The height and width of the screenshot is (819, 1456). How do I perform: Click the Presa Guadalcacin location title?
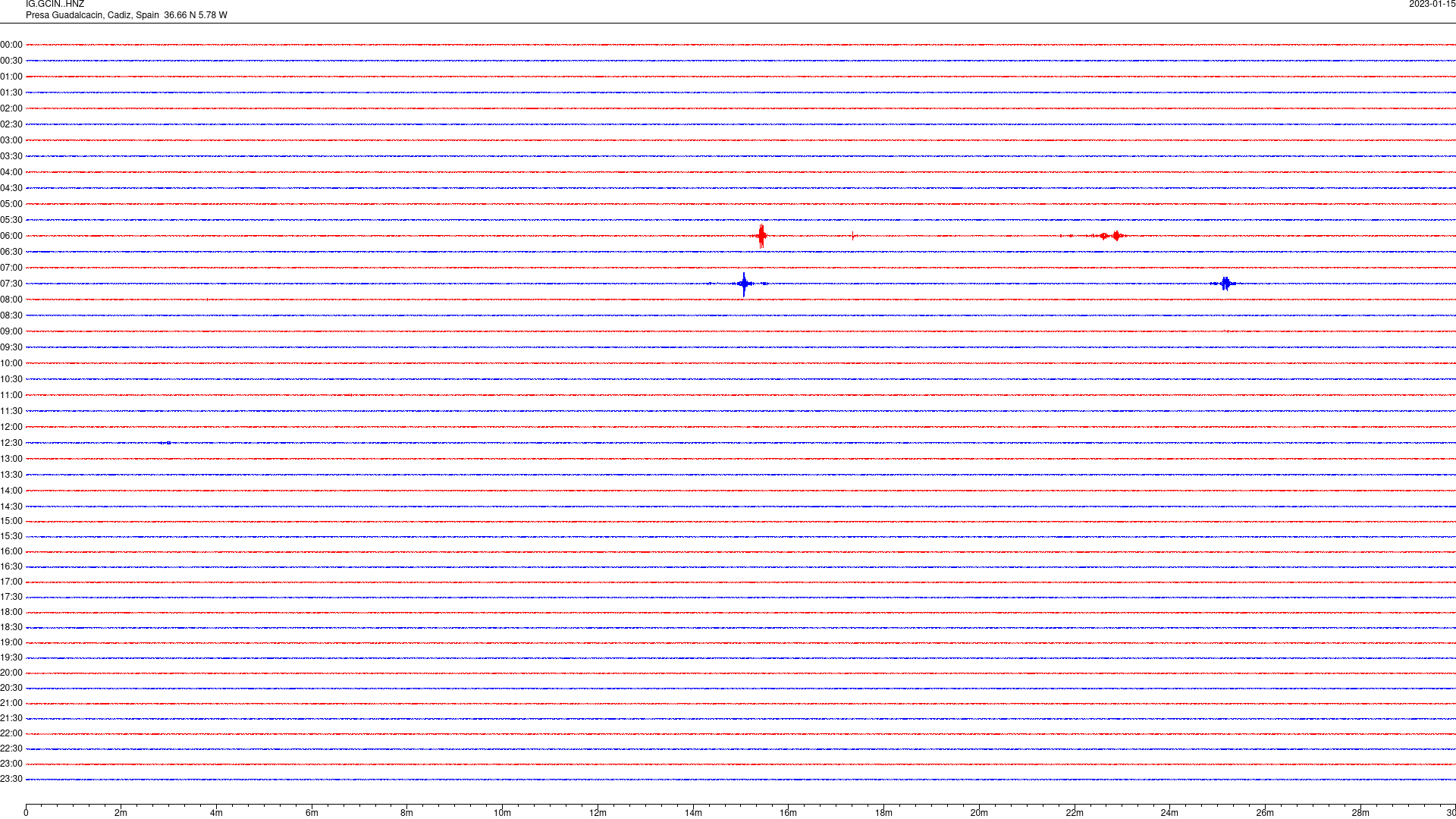pyautogui.click(x=127, y=15)
